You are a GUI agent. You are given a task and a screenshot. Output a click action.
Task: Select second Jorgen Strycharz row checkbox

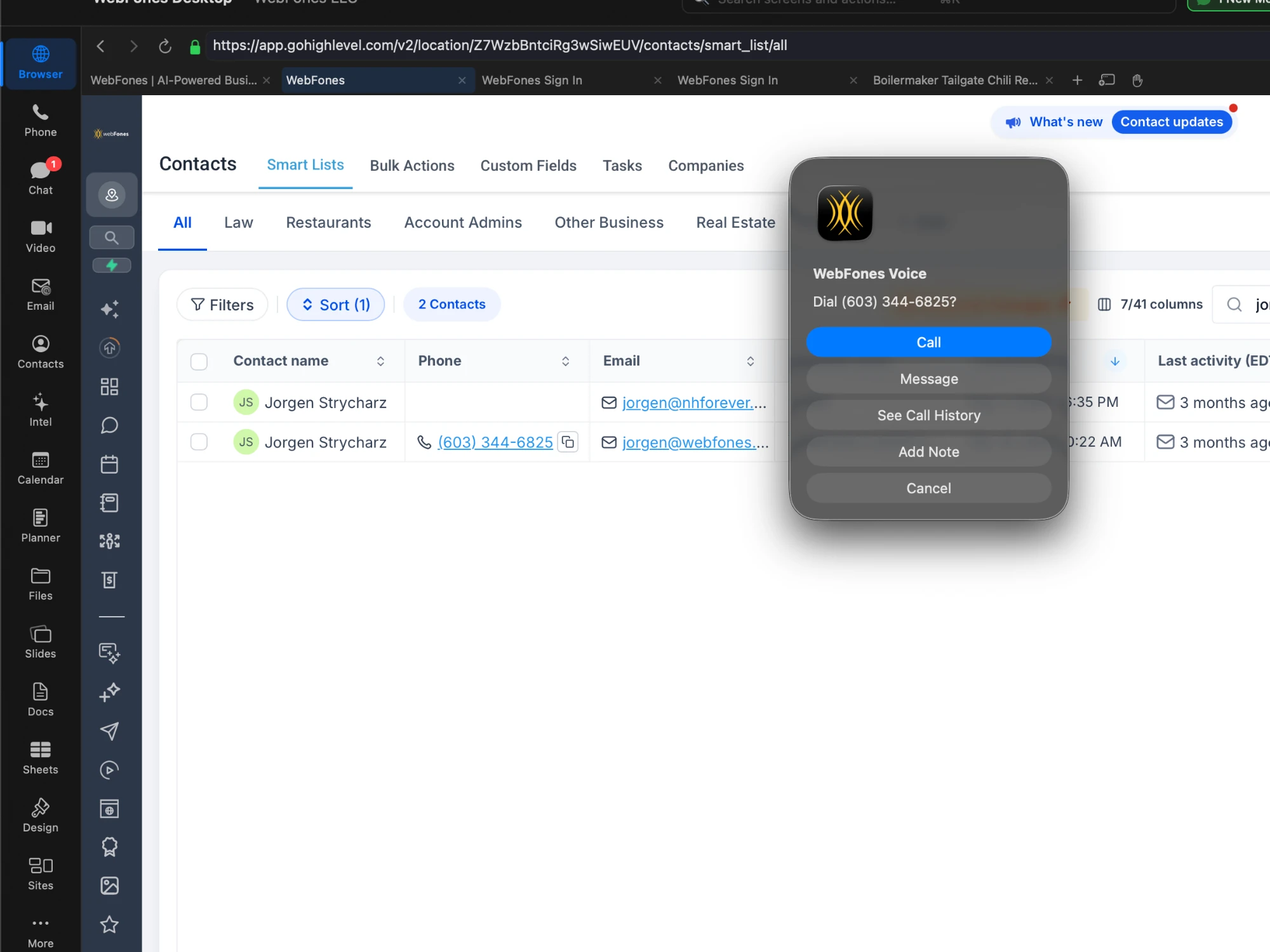pos(199,442)
